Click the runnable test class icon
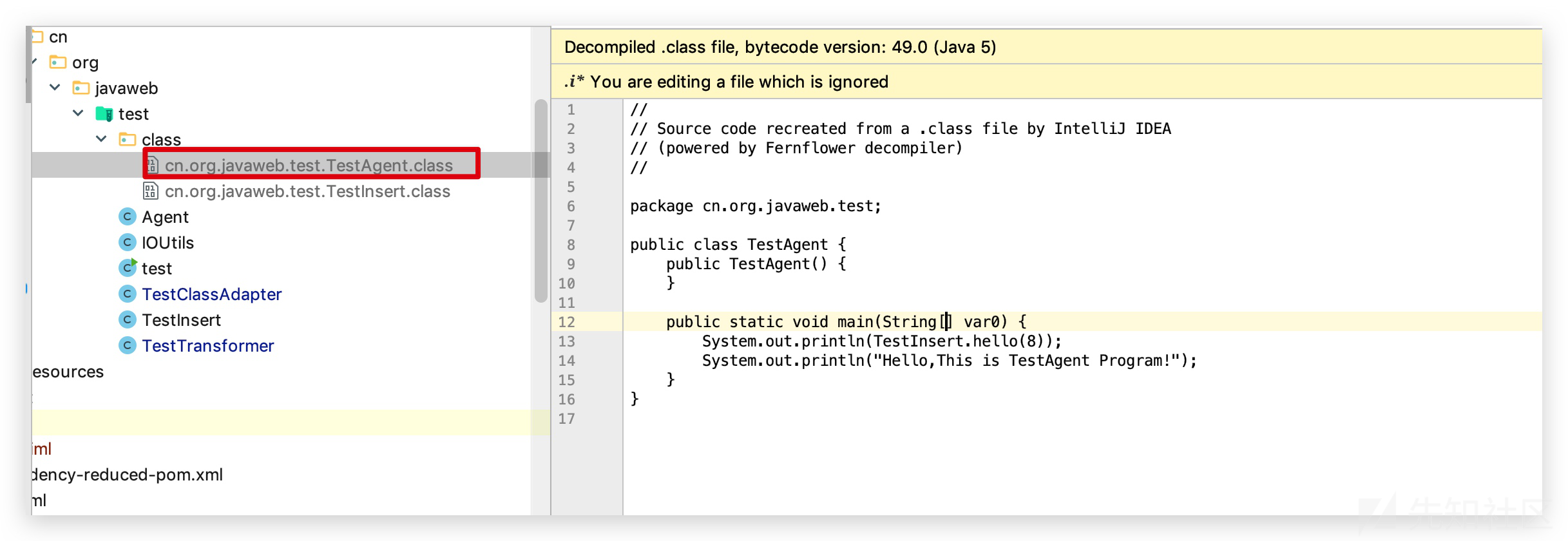The height and width of the screenshot is (541, 1568). click(128, 268)
